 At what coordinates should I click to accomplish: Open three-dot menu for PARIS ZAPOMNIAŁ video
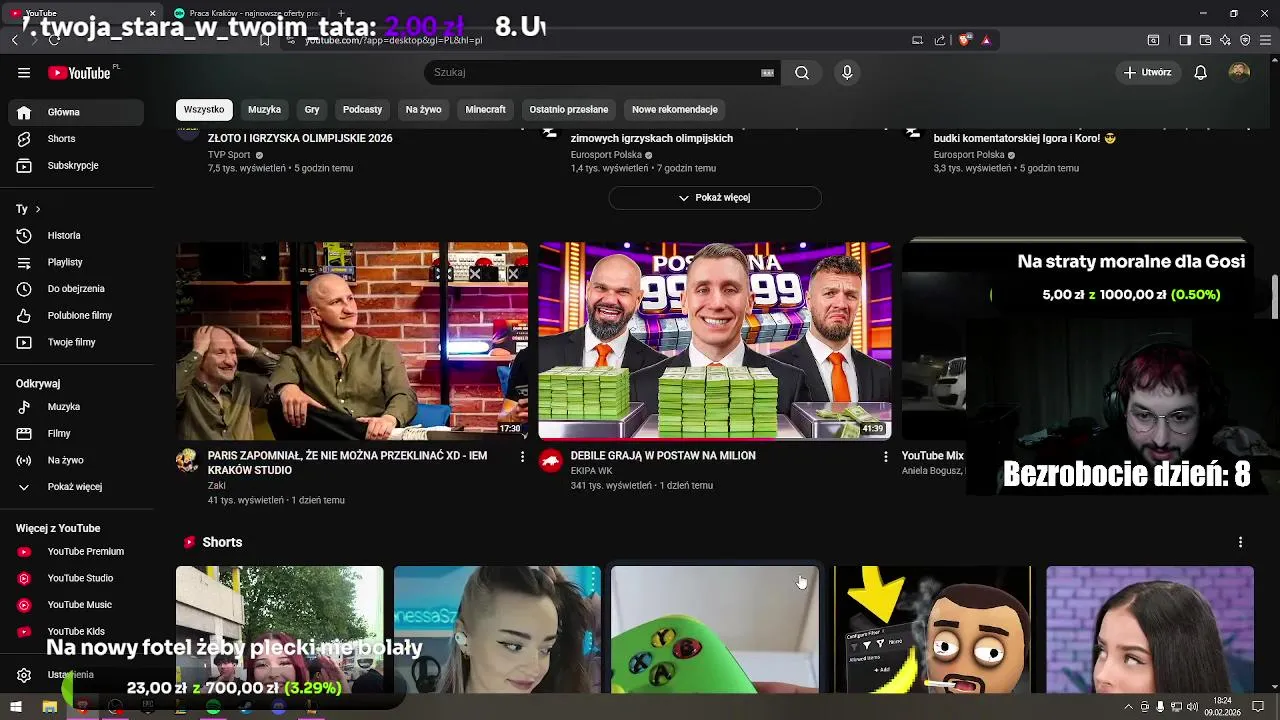(x=522, y=456)
